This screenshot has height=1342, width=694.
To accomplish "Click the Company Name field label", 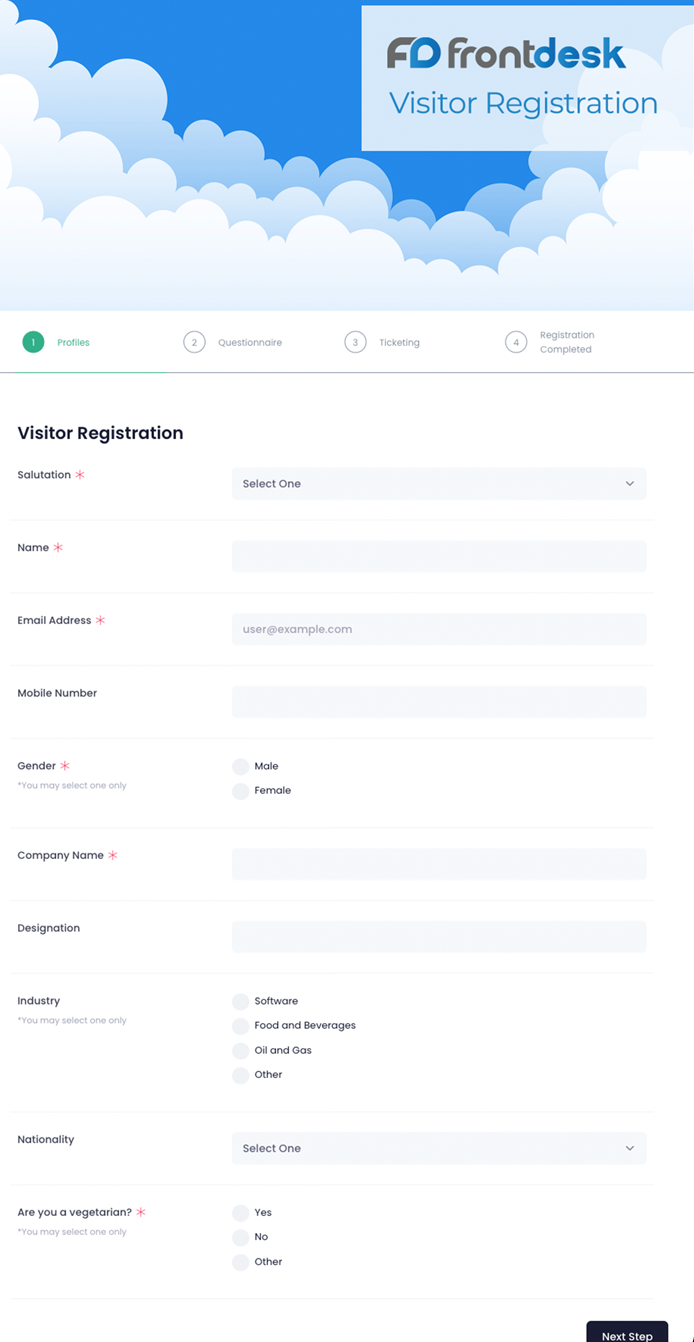I will (x=61, y=855).
